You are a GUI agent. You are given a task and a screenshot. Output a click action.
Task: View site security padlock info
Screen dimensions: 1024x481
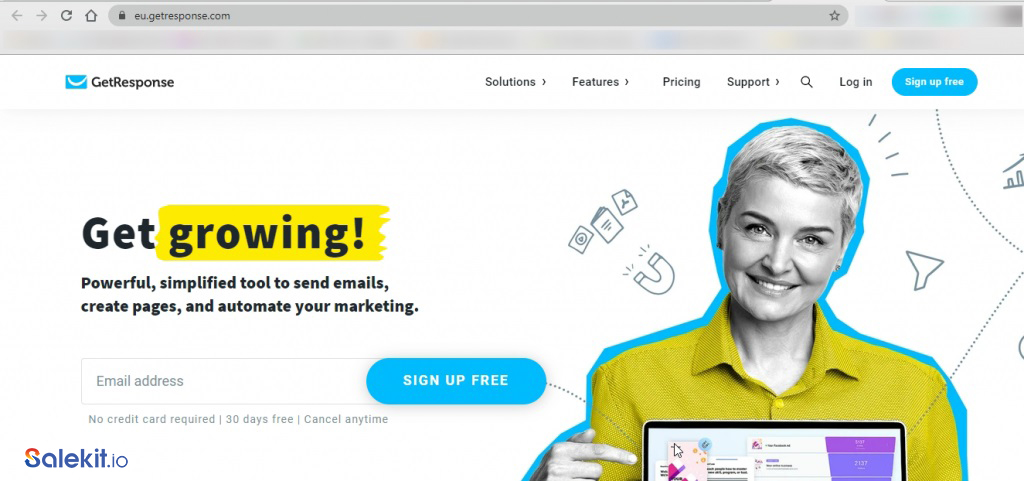point(121,16)
